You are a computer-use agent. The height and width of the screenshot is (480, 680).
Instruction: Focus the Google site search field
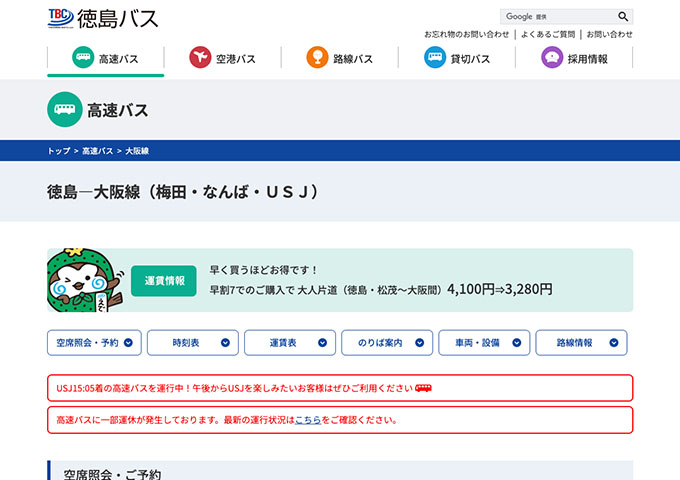tap(559, 16)
